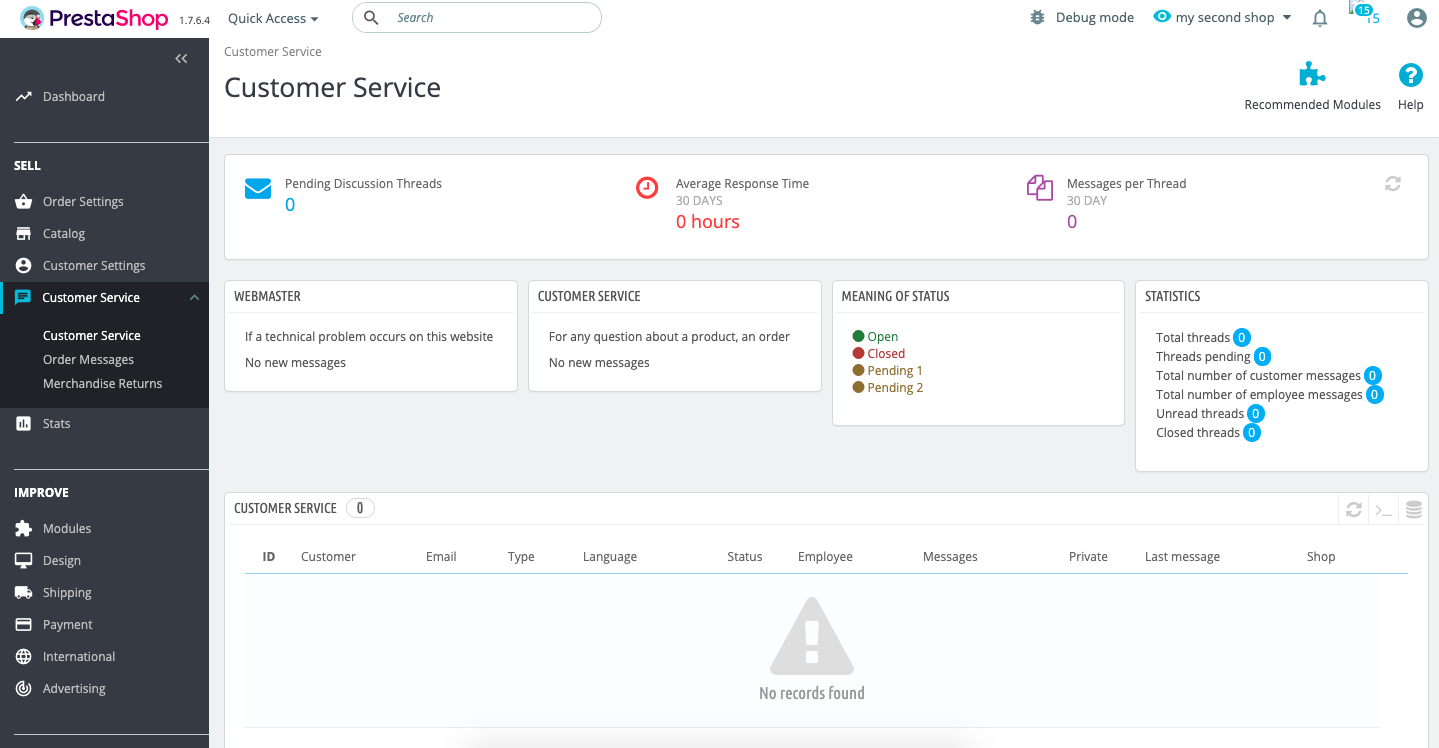This screenshot has height=748, width=1439.
Task: Refresh the Customer Service records table
Action: [x=1353, y=509]
